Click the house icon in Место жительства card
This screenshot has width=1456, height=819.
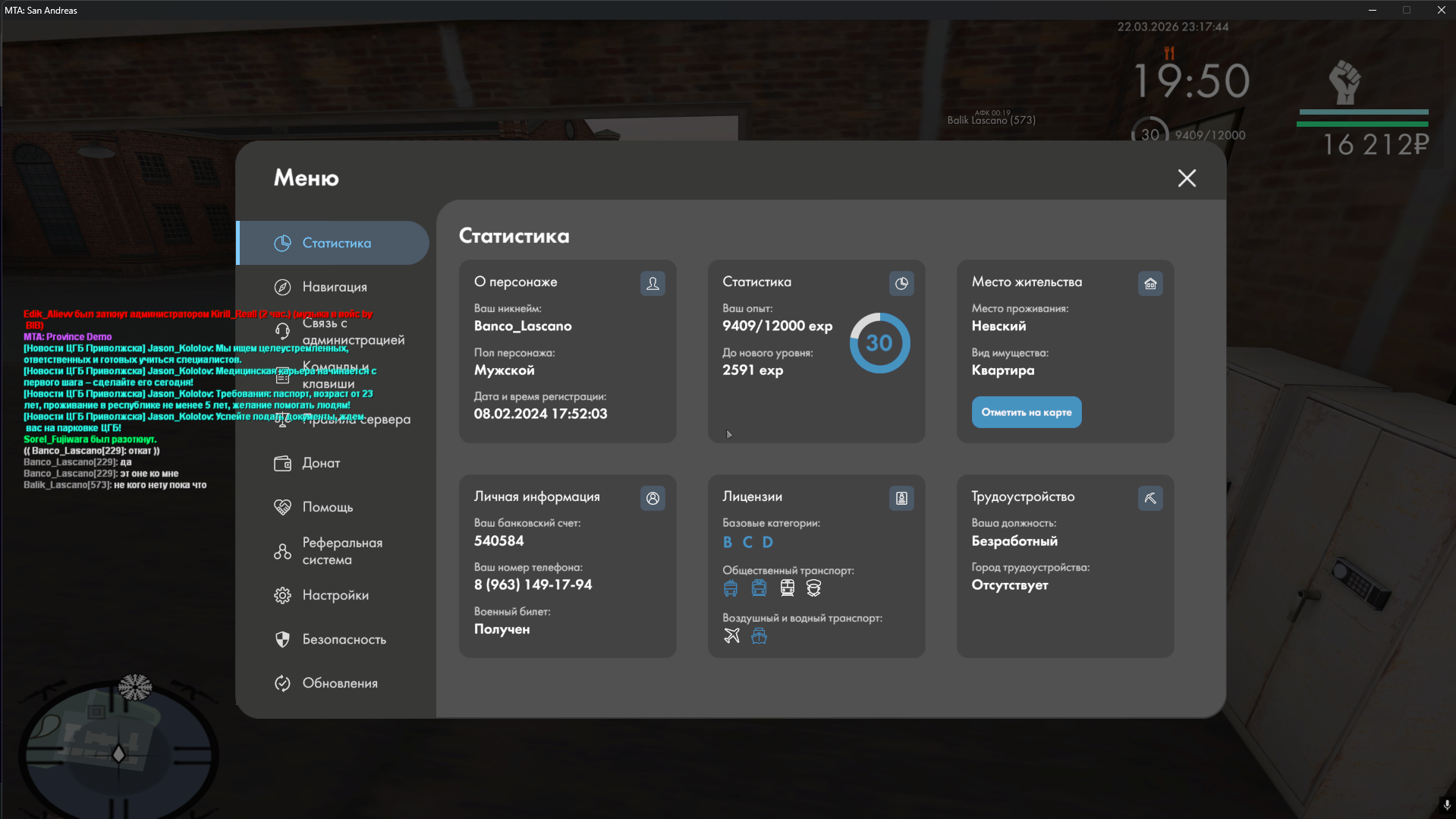click(1150, 284)
